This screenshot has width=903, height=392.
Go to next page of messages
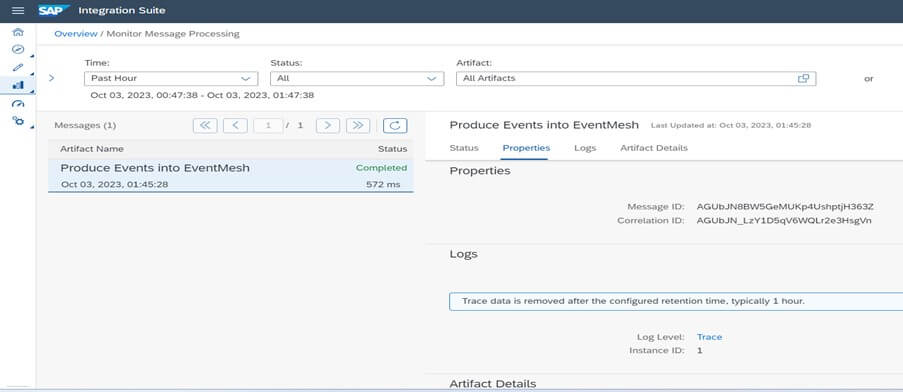point(328,125)
